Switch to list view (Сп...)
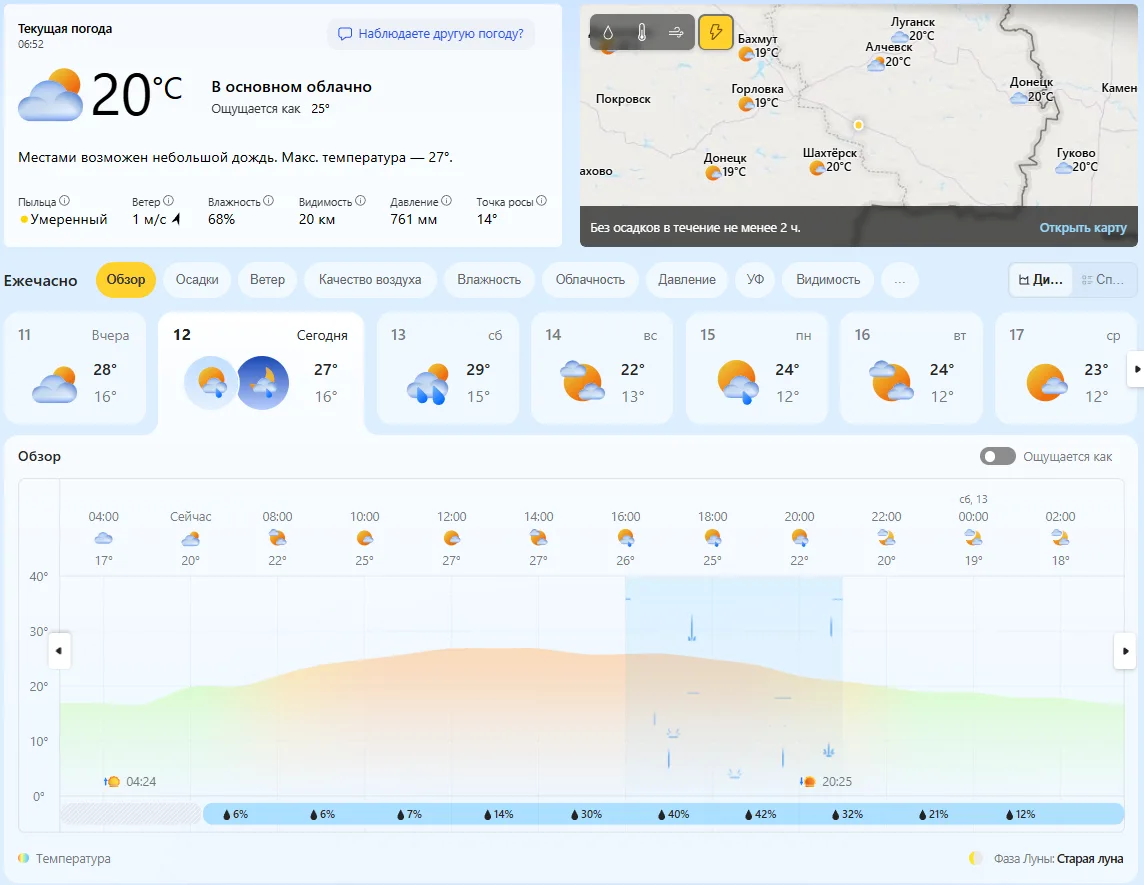 point(1103,279)
